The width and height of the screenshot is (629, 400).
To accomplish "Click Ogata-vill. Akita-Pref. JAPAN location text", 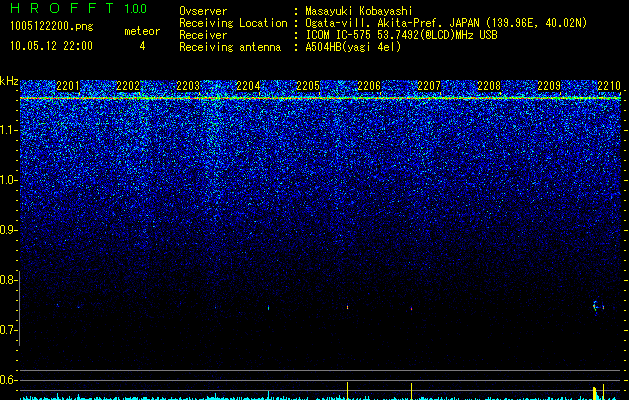I will (446, 23).
